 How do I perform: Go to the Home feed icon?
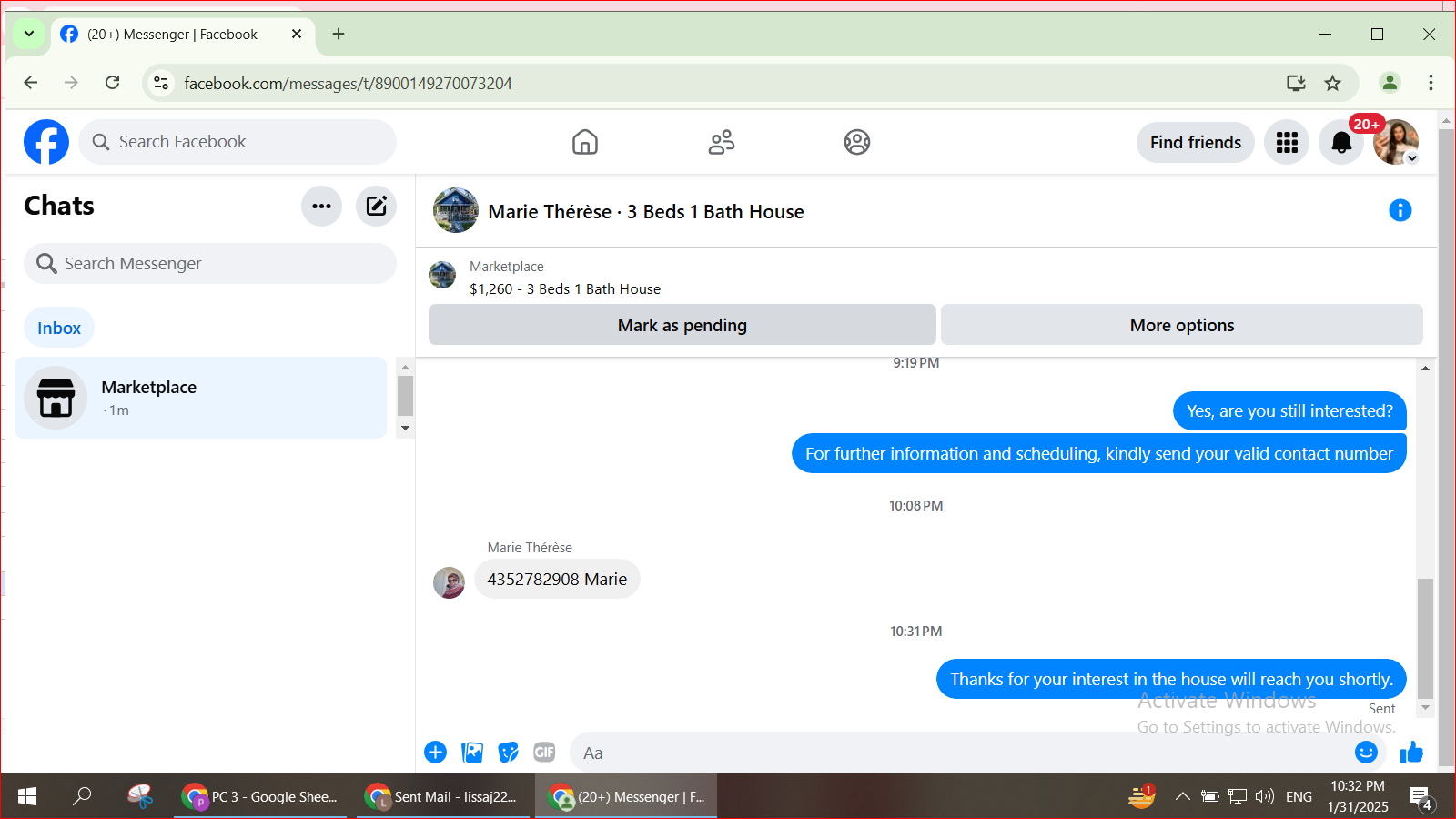click(x=585, y=142)
